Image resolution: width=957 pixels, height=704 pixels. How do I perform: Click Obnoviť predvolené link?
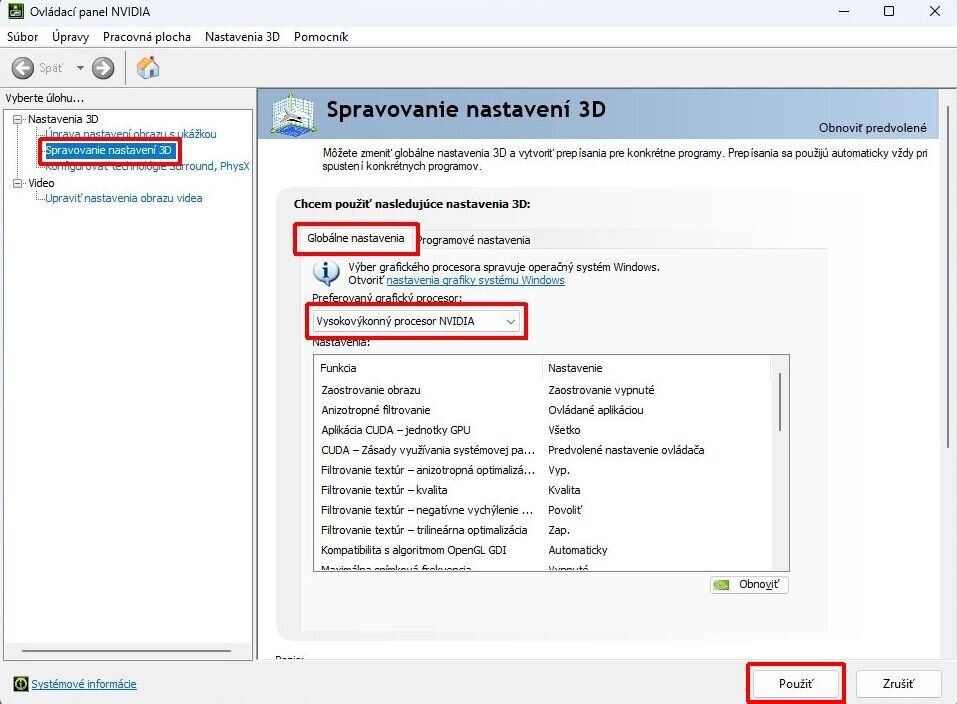[872, 128]
